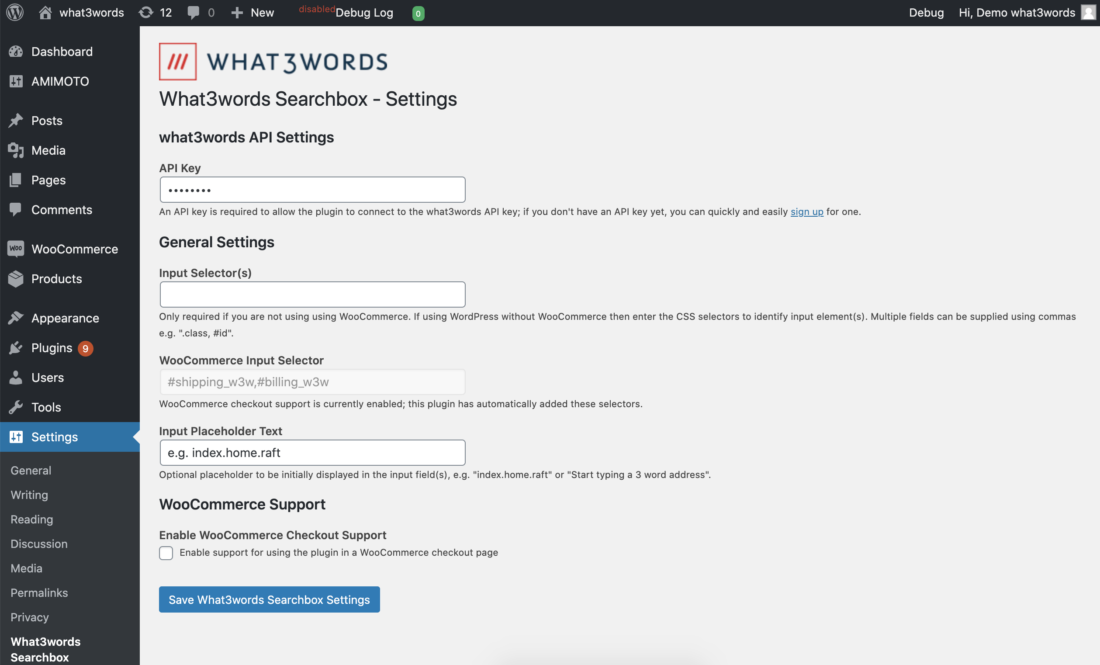Viewport: 1100px width, 665px height.
Task: Open the Discussion settings submenu
Action: pyautogui.click(x=39, y=544)
